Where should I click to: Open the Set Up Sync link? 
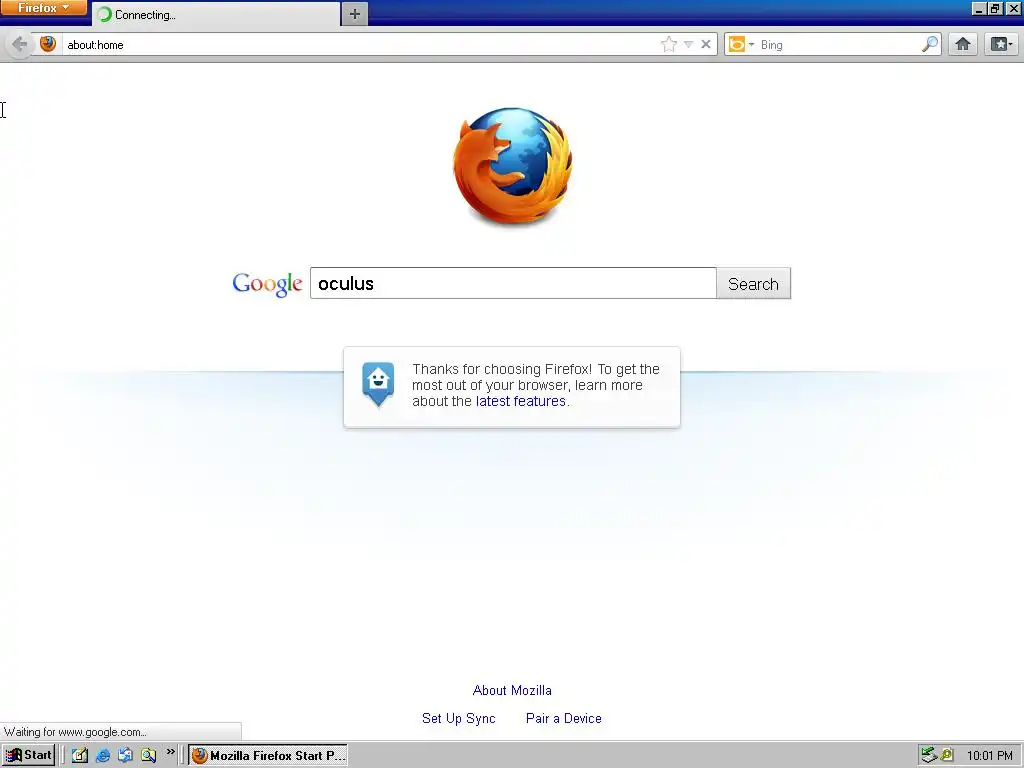click(458, 718)
